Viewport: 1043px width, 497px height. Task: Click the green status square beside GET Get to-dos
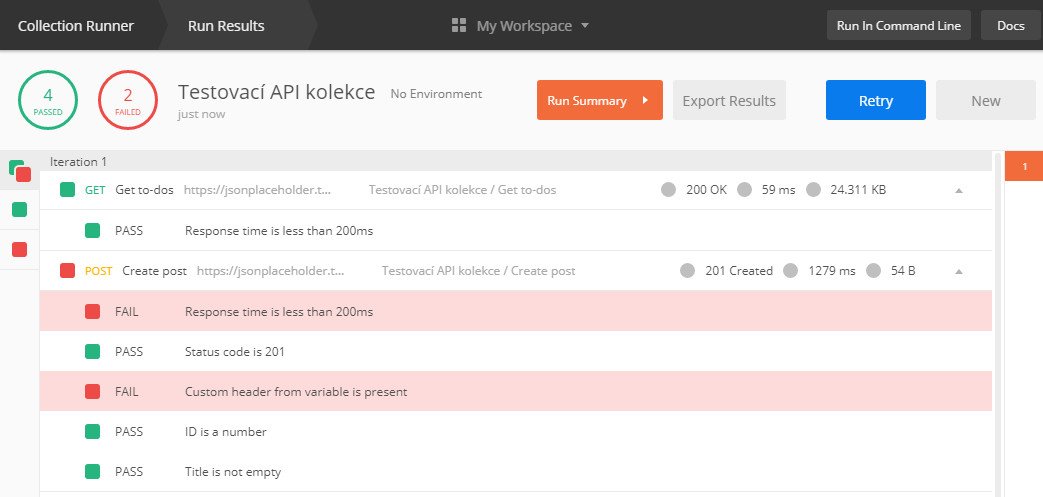pos(67,190)
